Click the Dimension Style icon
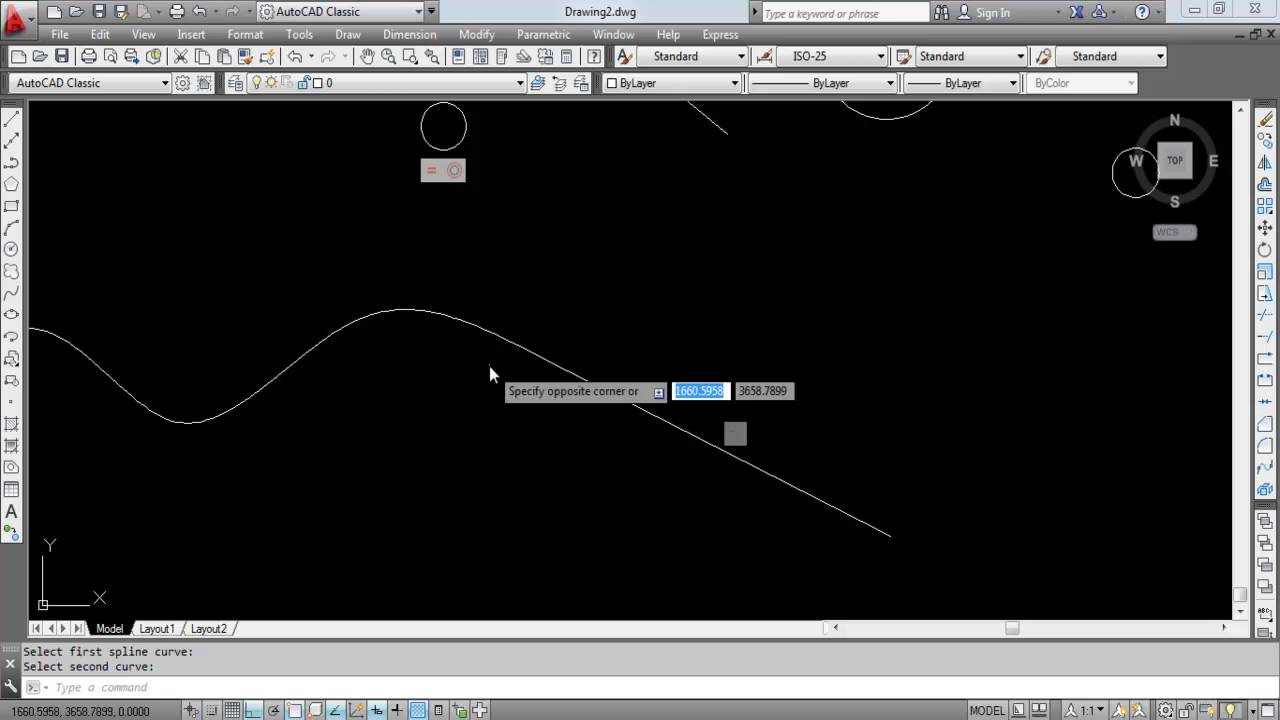This screenshot has width=1280, height=720. click(x=764, y=57)
